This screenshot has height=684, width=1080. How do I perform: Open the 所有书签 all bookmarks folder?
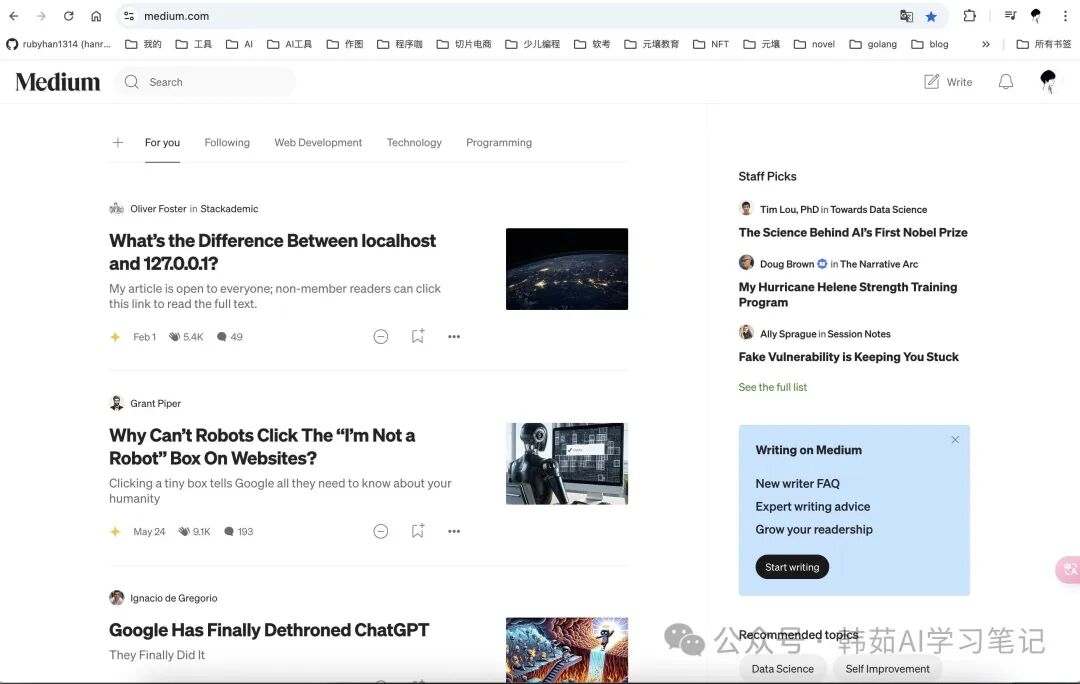coord(1043,44)
